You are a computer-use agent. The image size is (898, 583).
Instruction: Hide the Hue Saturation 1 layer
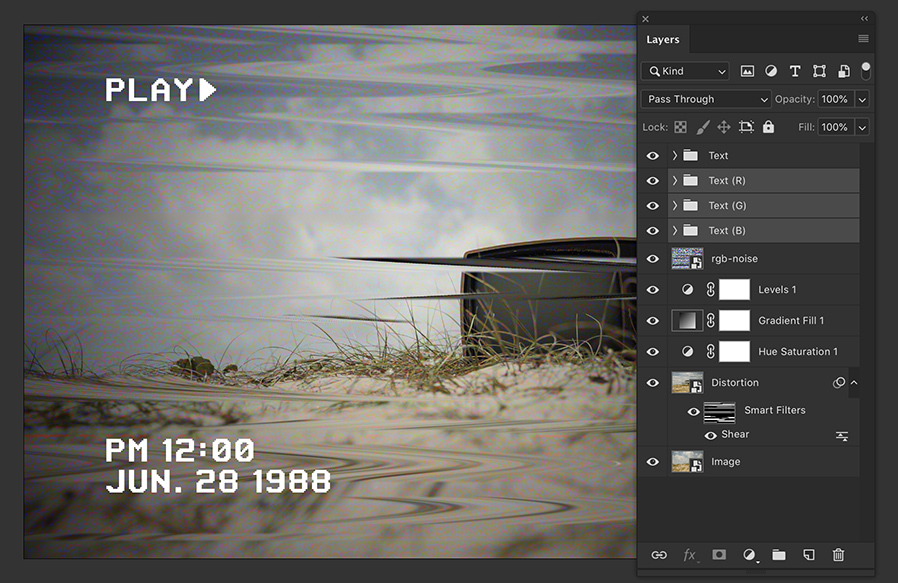point(652,352)
